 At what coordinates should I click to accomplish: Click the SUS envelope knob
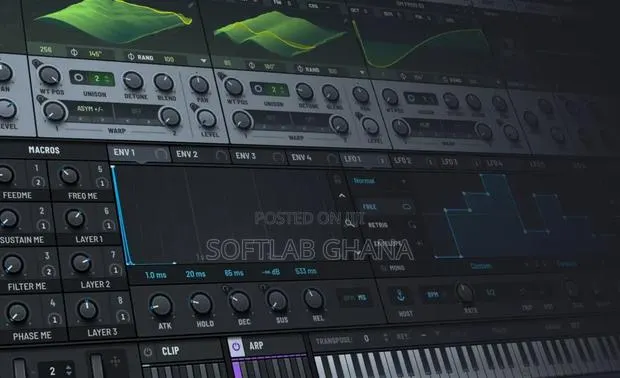coord(277,301)
